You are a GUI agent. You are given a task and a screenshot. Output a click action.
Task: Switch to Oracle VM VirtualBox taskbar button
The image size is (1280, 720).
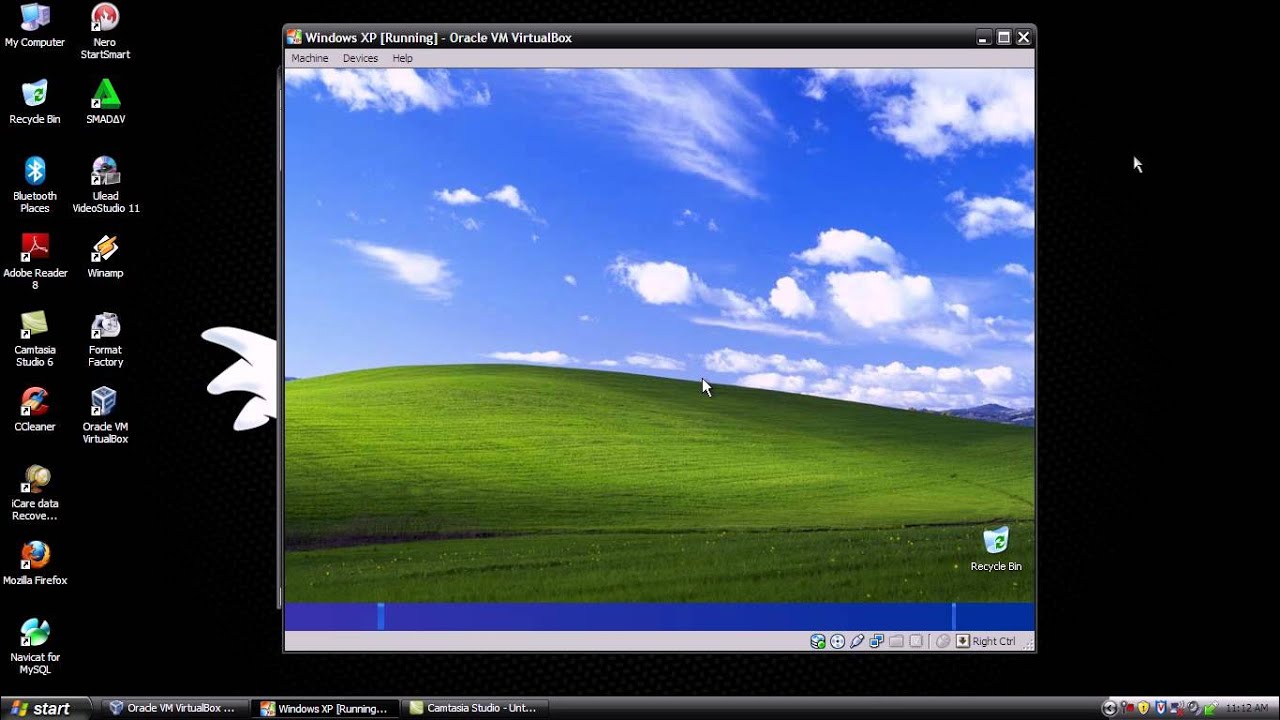coord(174,708)
